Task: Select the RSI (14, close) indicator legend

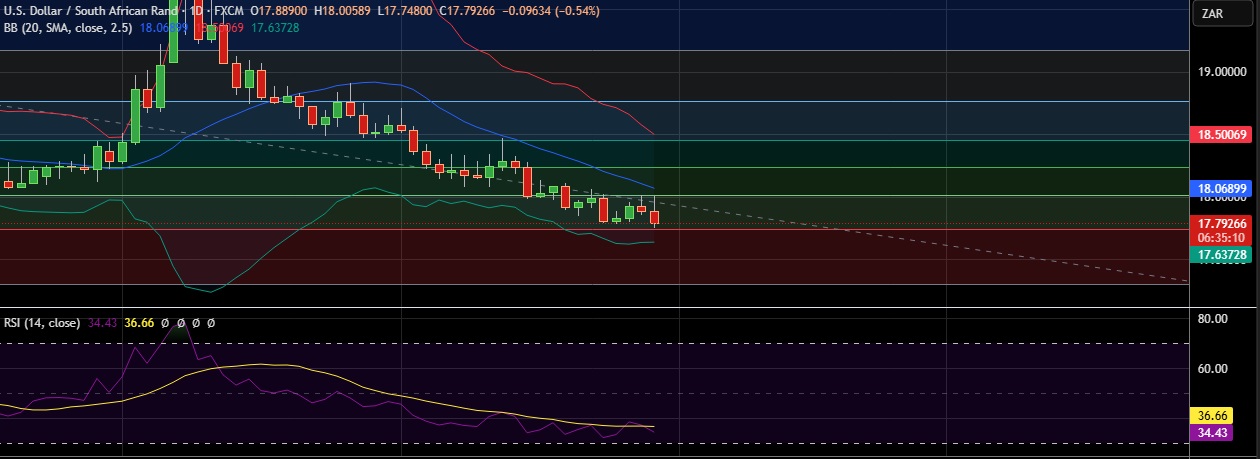Action: pyautogui.click(x=41, y=323)
